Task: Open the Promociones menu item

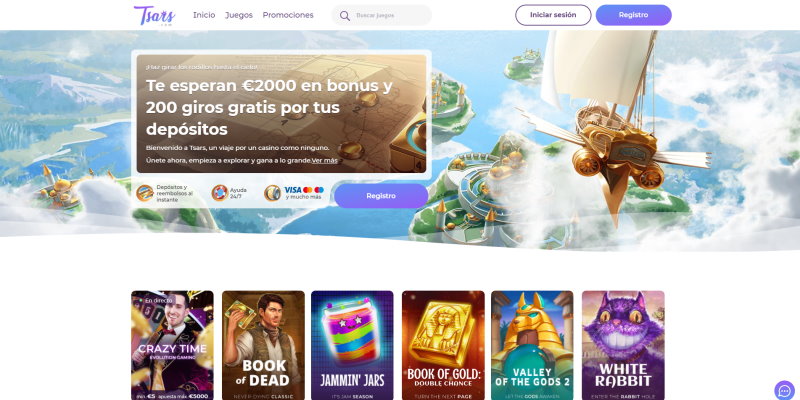Action: (x=288, y=15)
